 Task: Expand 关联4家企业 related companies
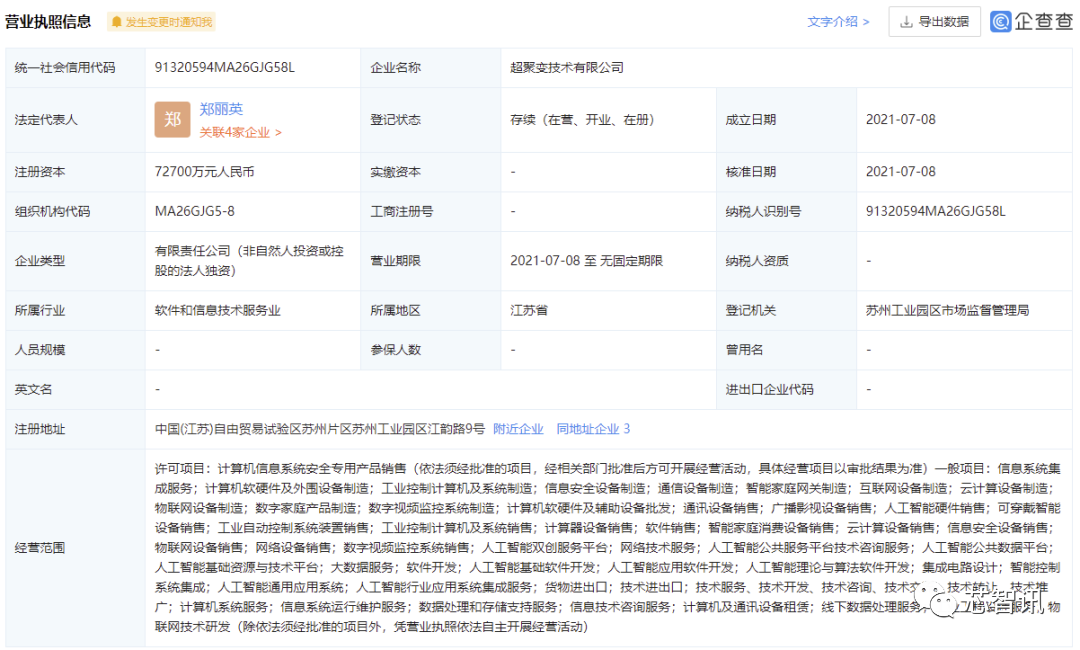(x=240, y=132)
